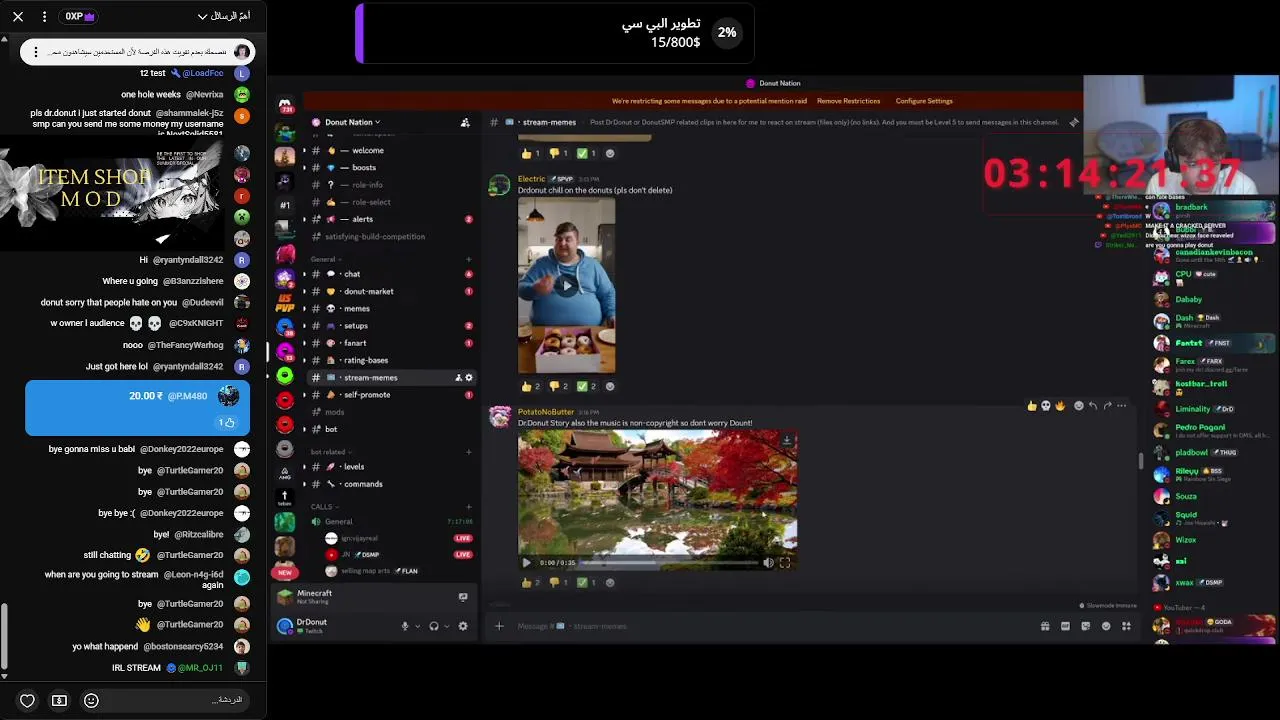Open the 0XP points badge
The height and width of the screenshot is (720, 1280).
(80, 17)
